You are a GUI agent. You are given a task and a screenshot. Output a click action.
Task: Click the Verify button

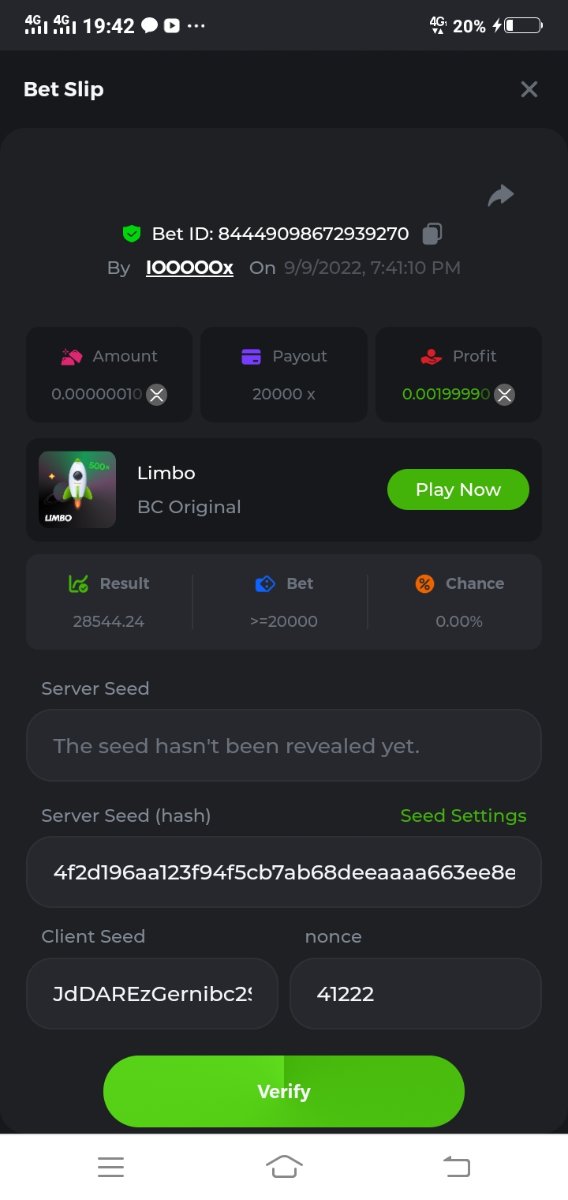pos(284,1091)
